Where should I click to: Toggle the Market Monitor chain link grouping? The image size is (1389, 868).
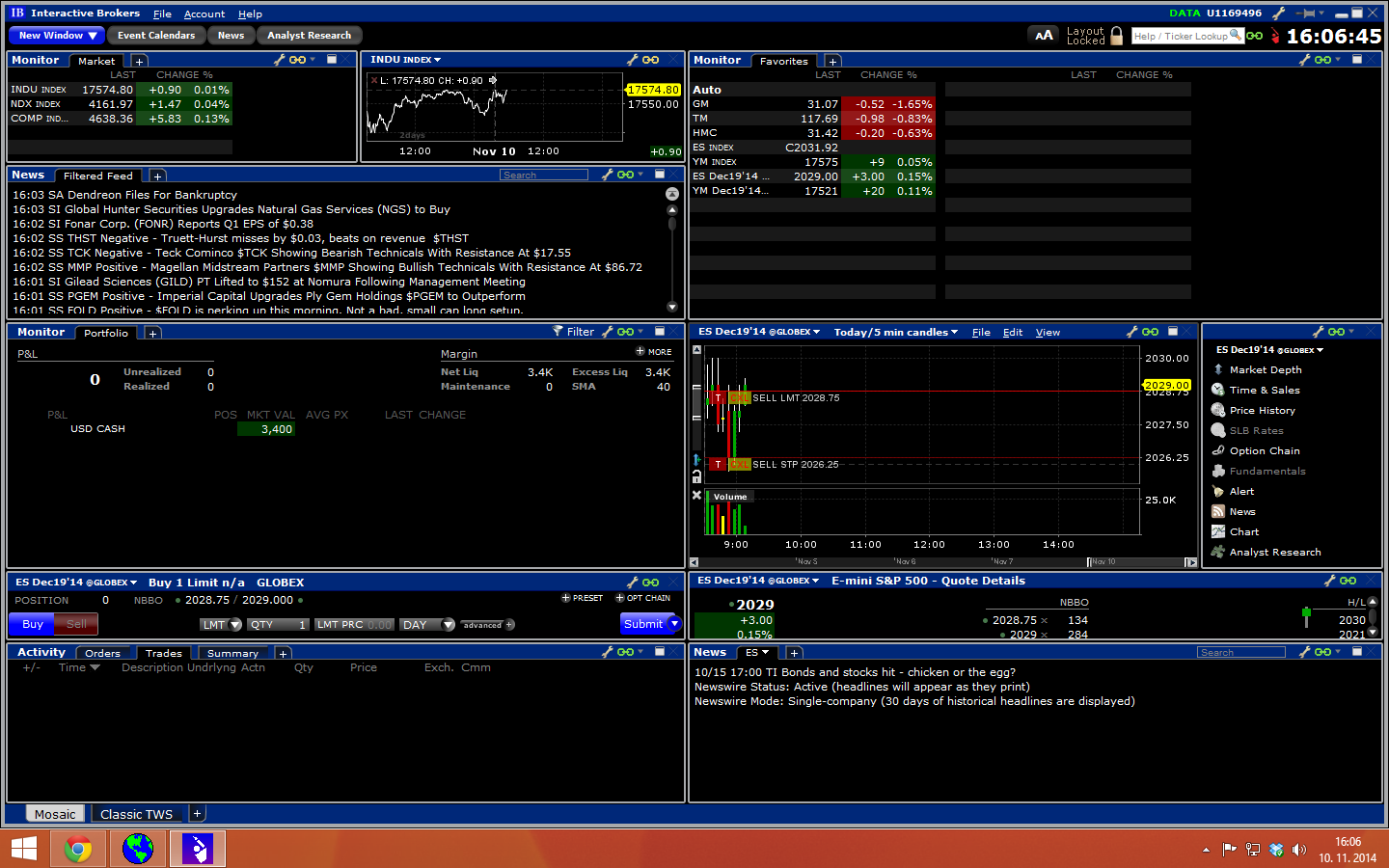(297, 60)
